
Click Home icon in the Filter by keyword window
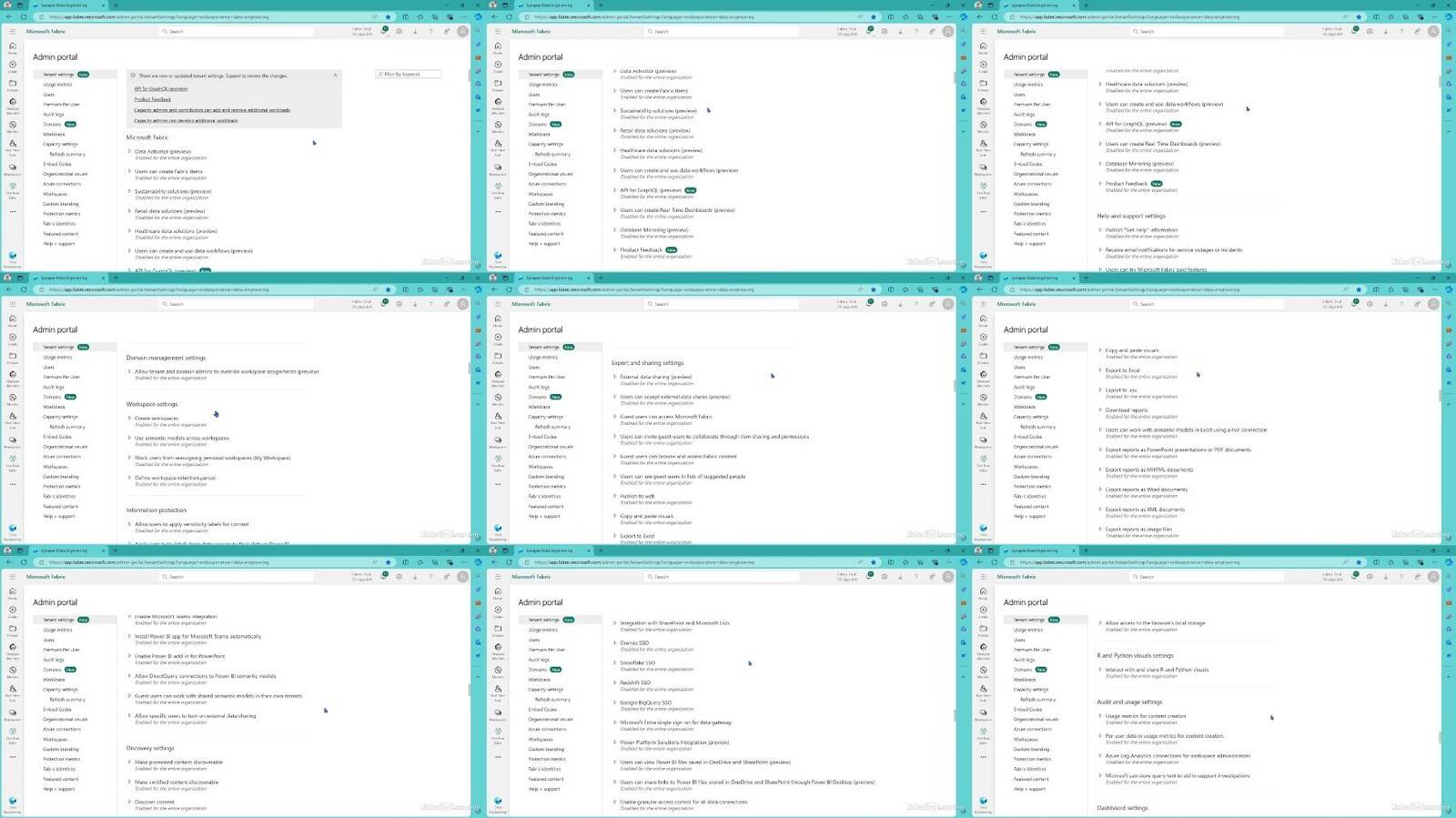point(12,46)
